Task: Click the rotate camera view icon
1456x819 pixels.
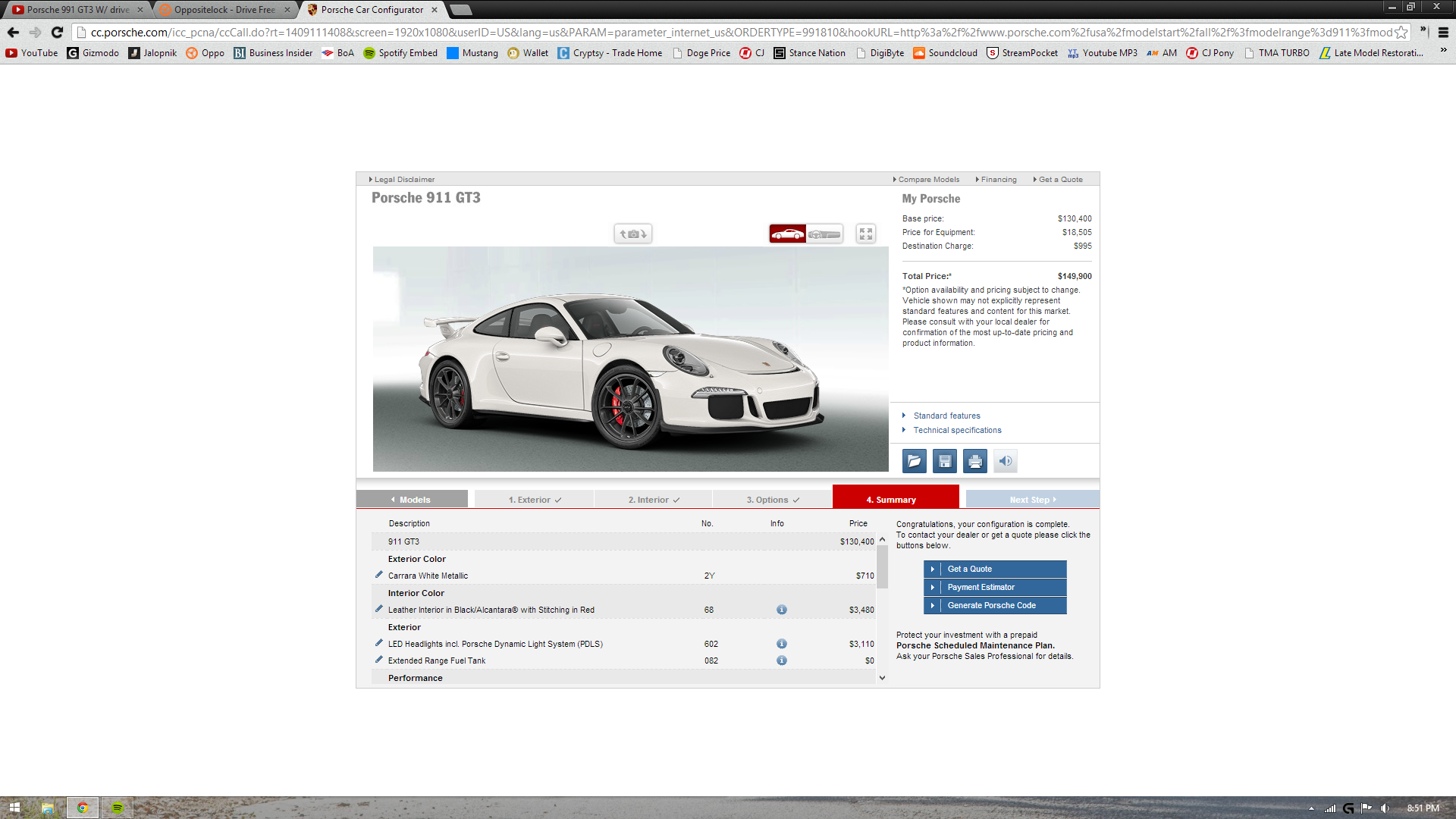Action: (x=633, y=234)
